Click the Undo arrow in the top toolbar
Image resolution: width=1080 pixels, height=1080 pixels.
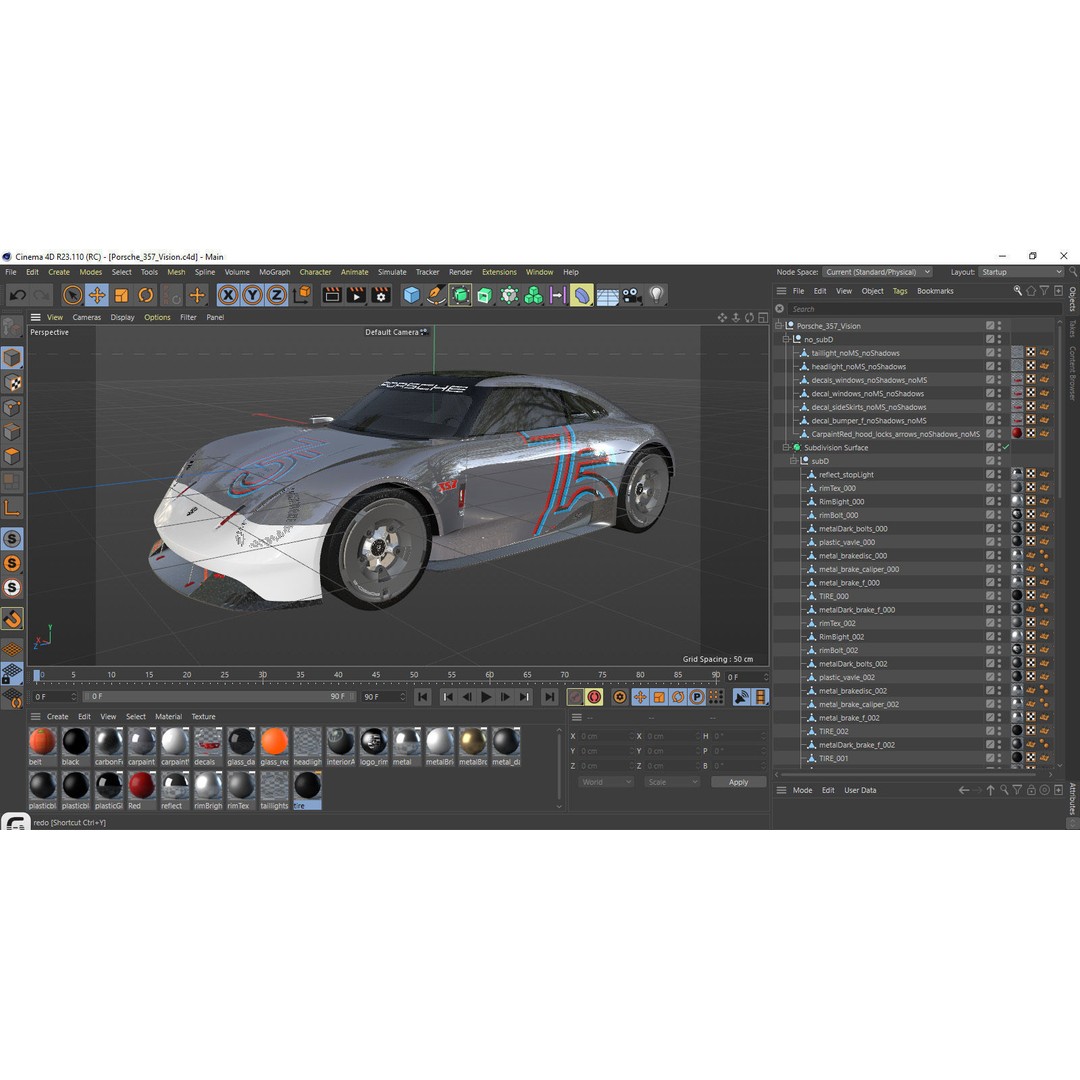[x=18, y=295]
